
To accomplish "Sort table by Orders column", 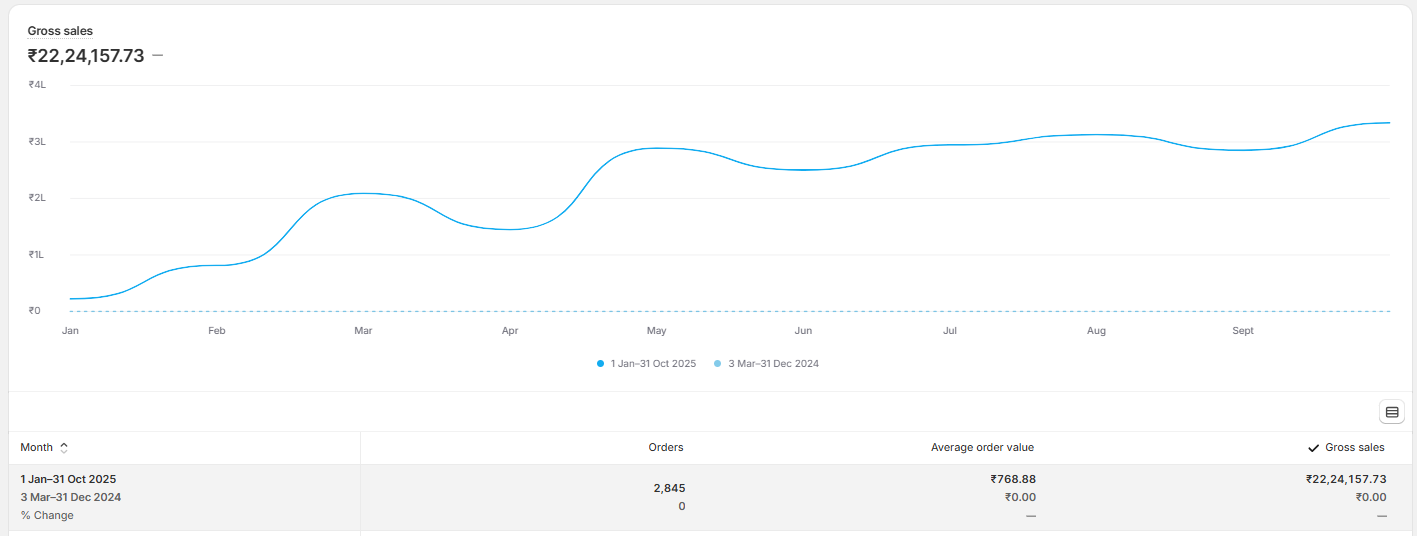I will click(666, 447).
